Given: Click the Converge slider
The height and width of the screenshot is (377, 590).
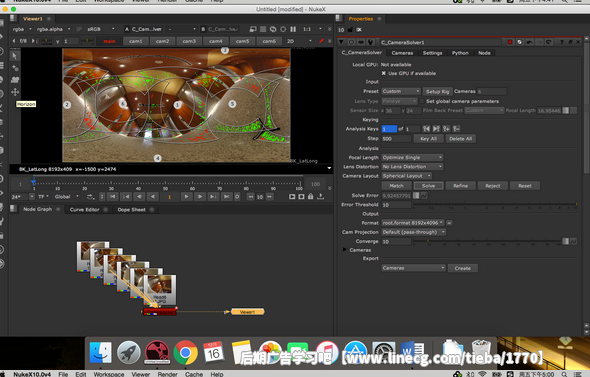Looking at the screenshot, I should [487, 241].
